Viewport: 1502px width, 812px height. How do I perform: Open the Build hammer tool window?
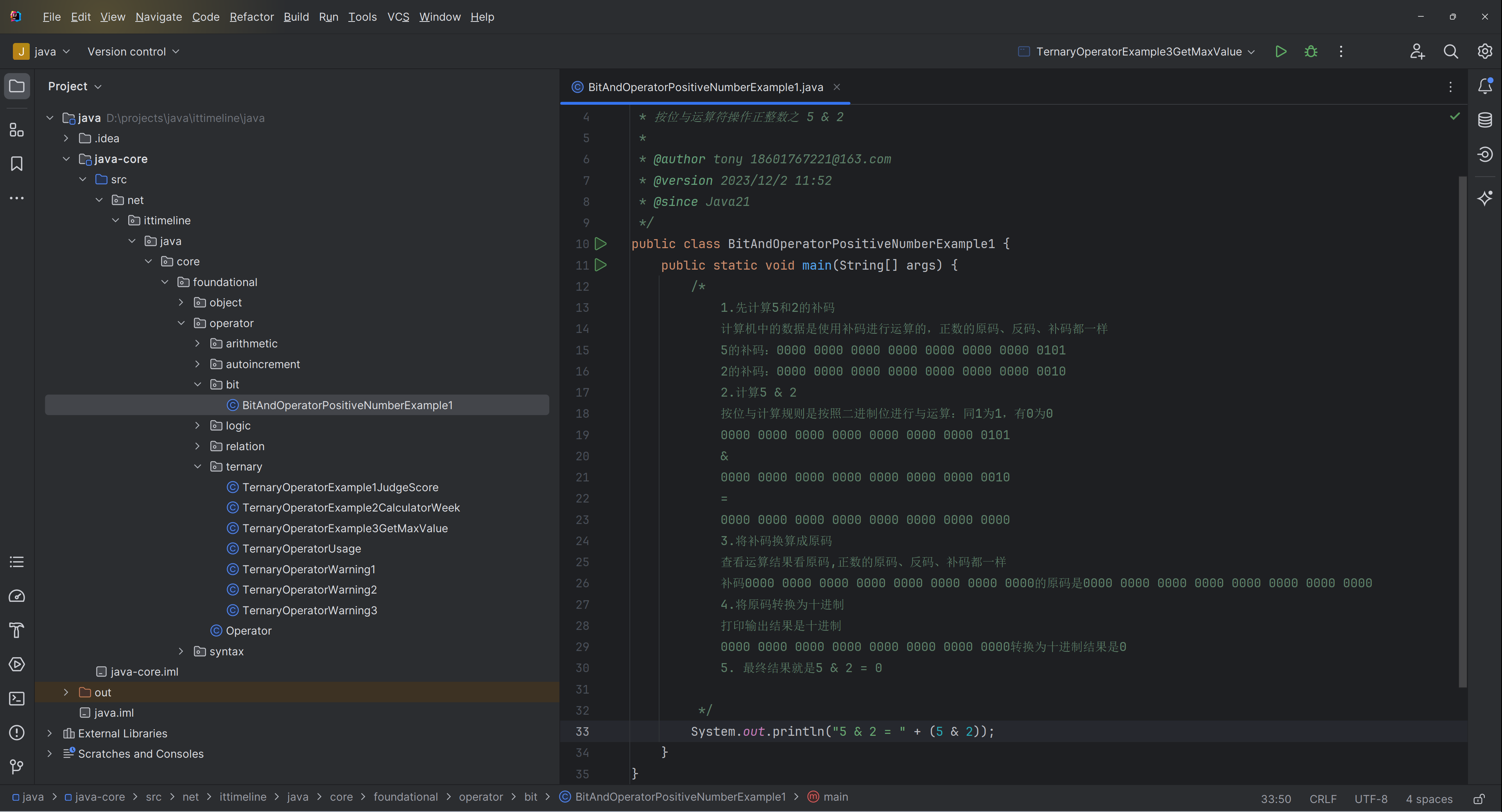pos(17,630)
